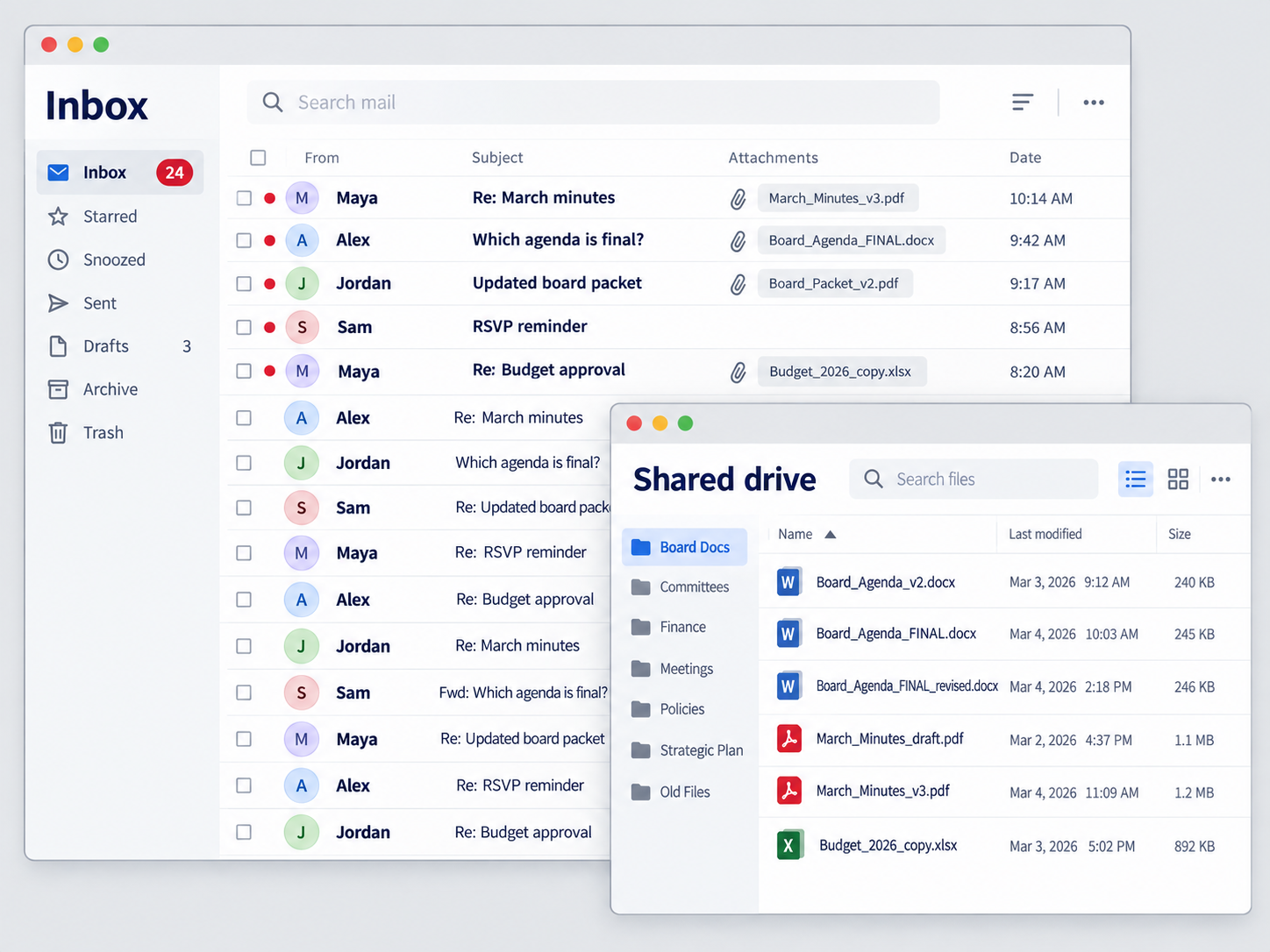Click the Excel icon for Budget_2026_copy.xlsx
The image size is (1270, 952).
pos(789,845)
